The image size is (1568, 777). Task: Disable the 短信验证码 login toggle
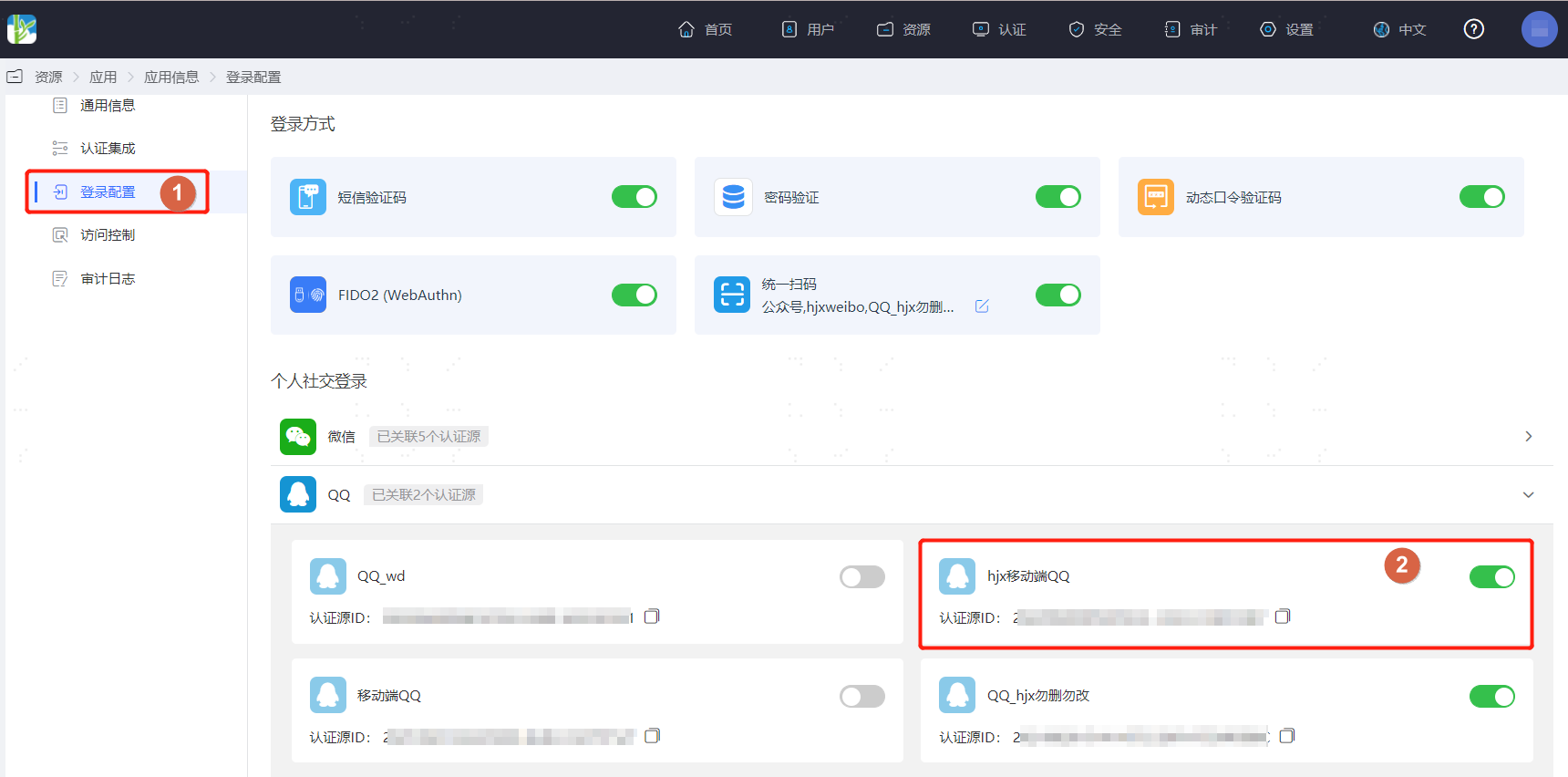tap(634, 197)
